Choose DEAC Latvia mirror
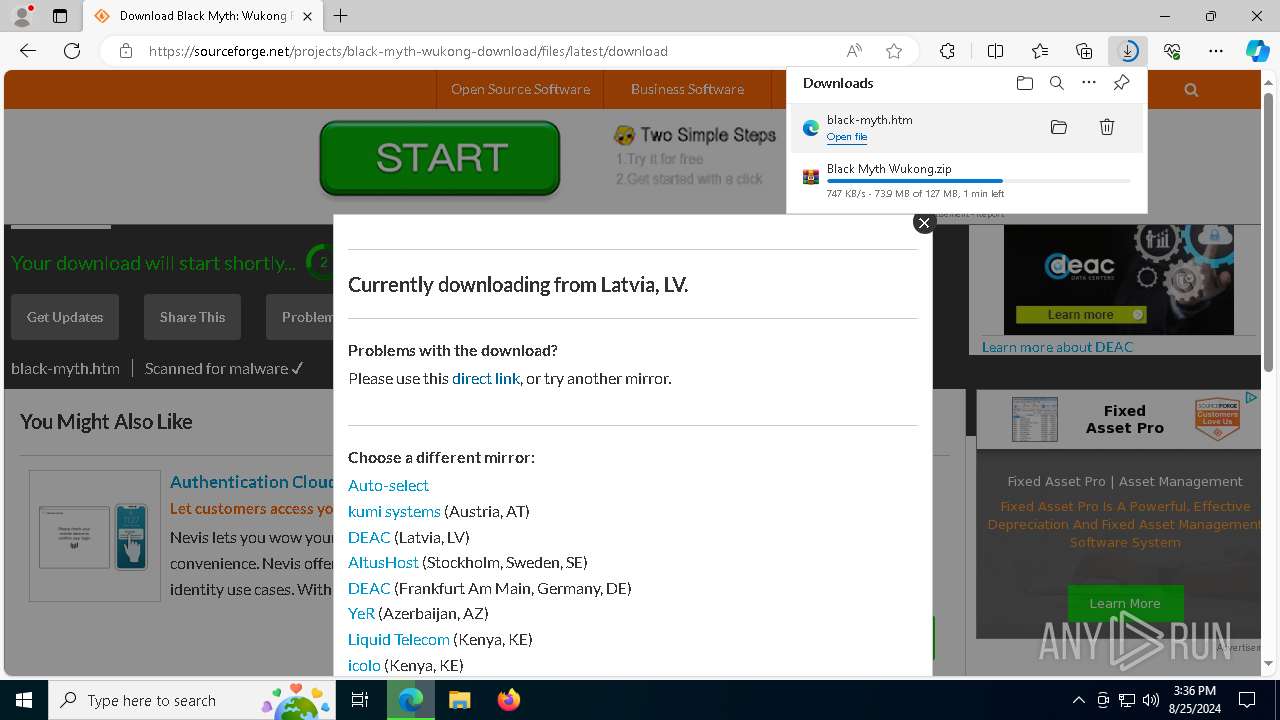Image resolution: width=1280 pixels, height=720 pixels. click(369, 537)
